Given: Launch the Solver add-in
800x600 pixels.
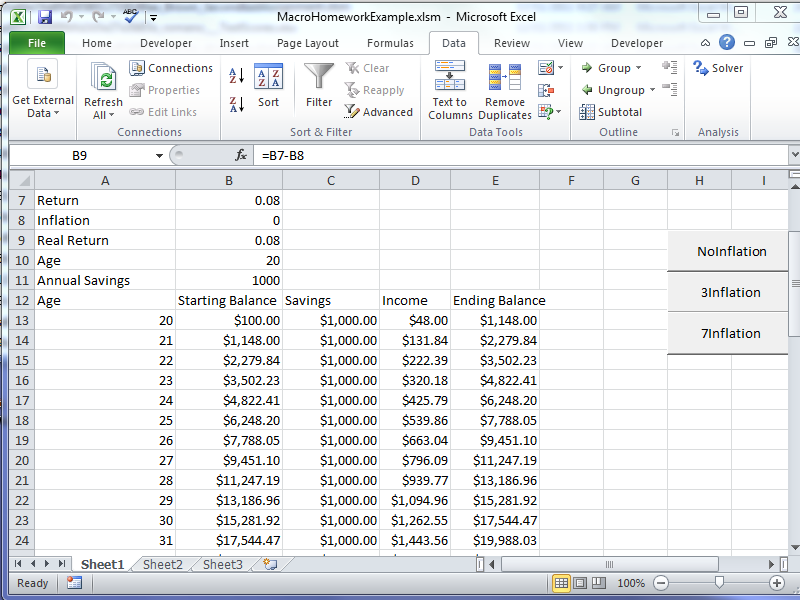Looking at the screenshot, I should (719, 68).
